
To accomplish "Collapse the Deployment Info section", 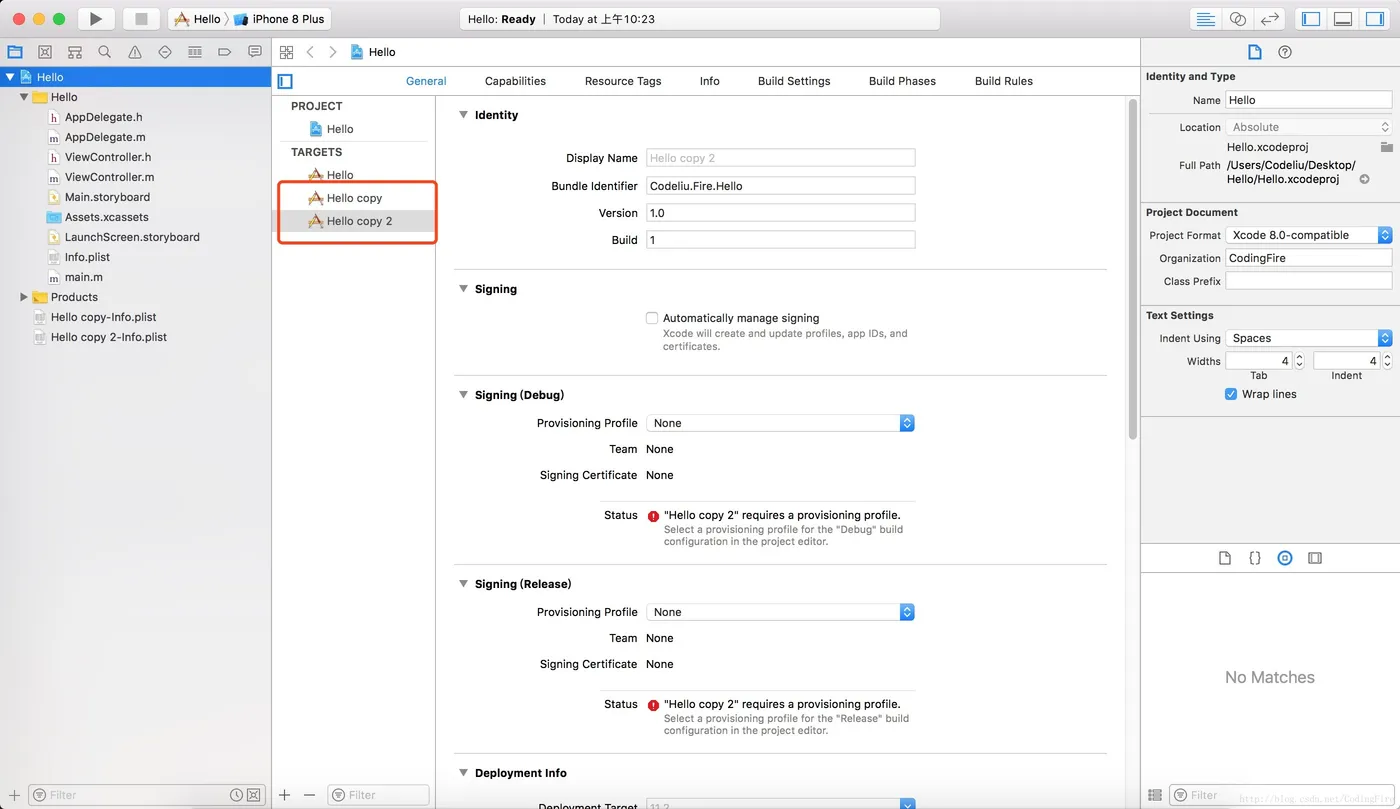I will tap(463, 773).
